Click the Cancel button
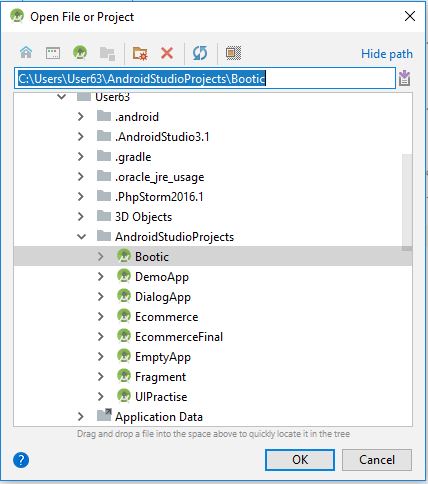Image resolution: width=428 pixels, height=484 pixels. 377,460
